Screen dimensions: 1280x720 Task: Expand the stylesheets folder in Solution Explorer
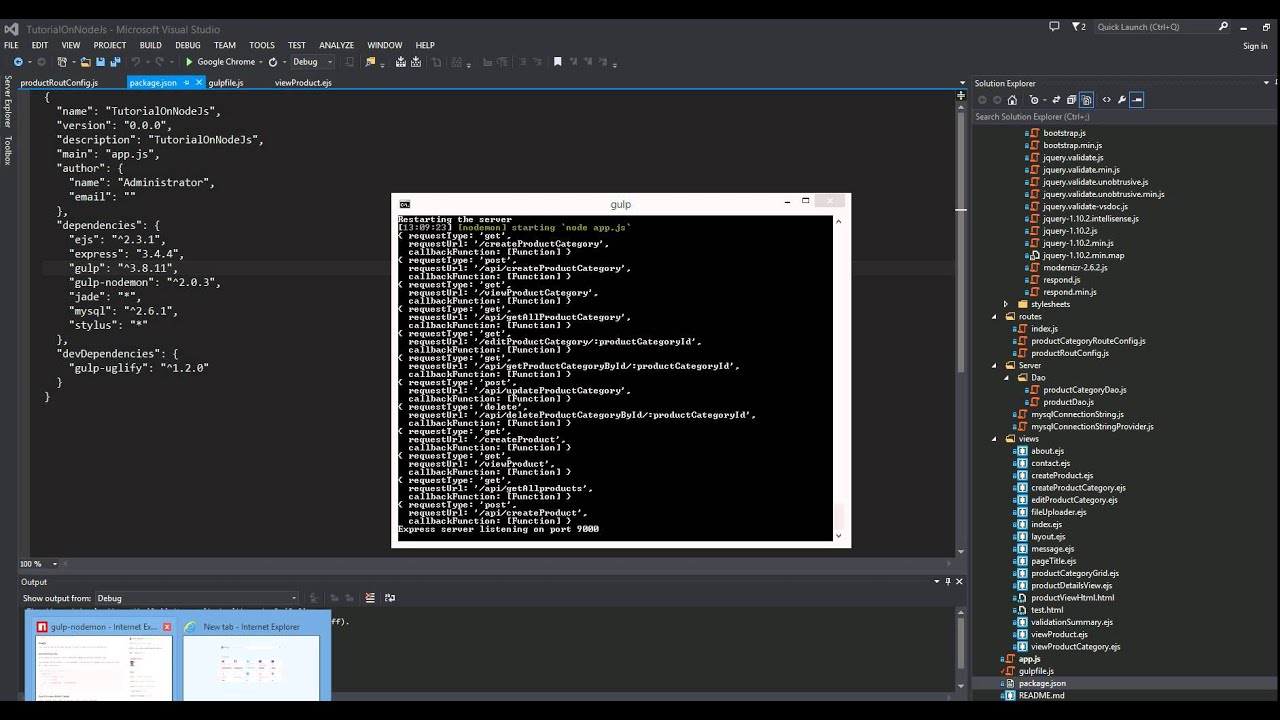[x=1007, y=304]
